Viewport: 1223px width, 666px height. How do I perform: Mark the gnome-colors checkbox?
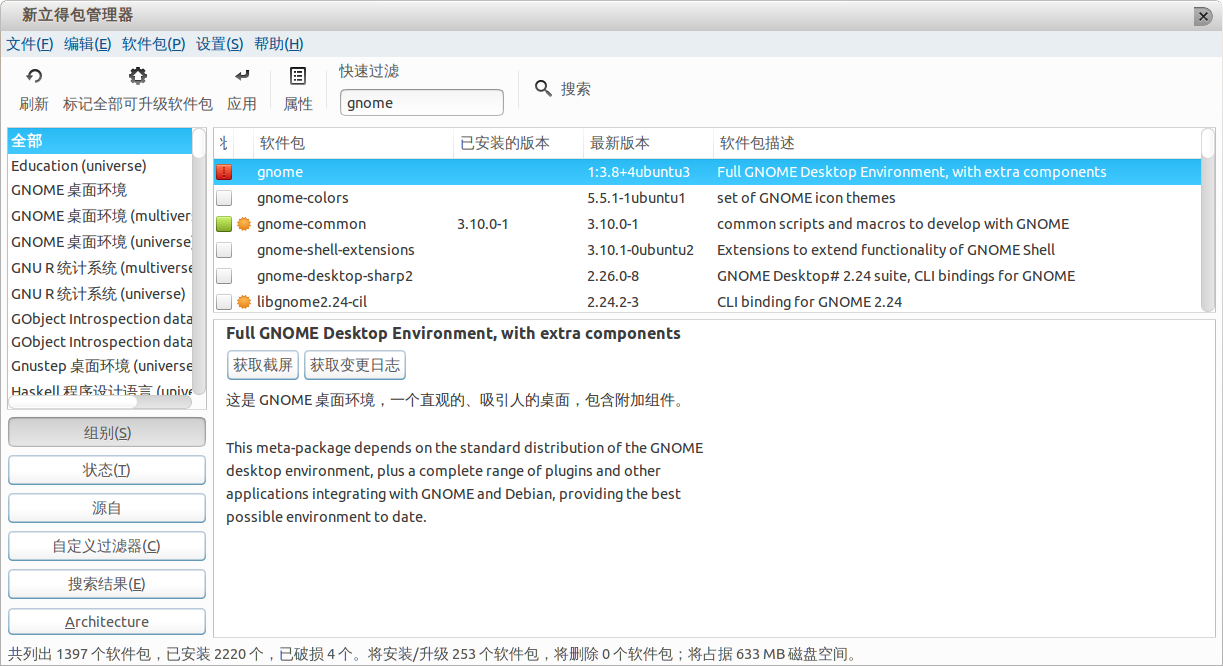pyautogui.click(x=224, y=198)
